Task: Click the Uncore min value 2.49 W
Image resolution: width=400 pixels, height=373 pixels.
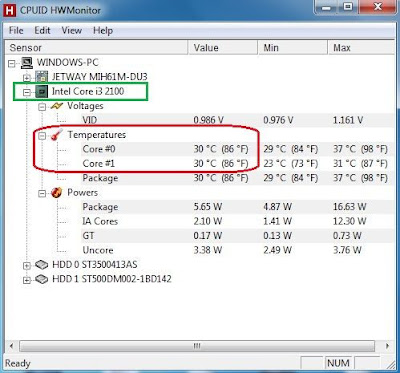Action: tap(277, 250)
